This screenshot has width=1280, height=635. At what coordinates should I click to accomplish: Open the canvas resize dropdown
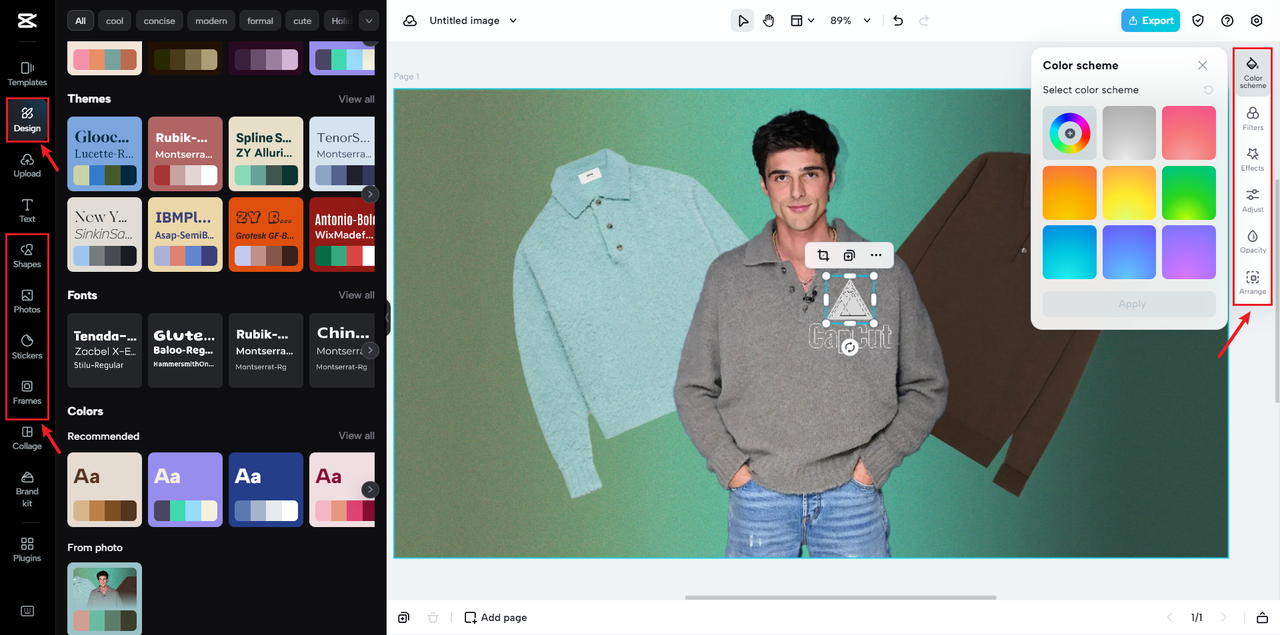[x=802, y=20]
